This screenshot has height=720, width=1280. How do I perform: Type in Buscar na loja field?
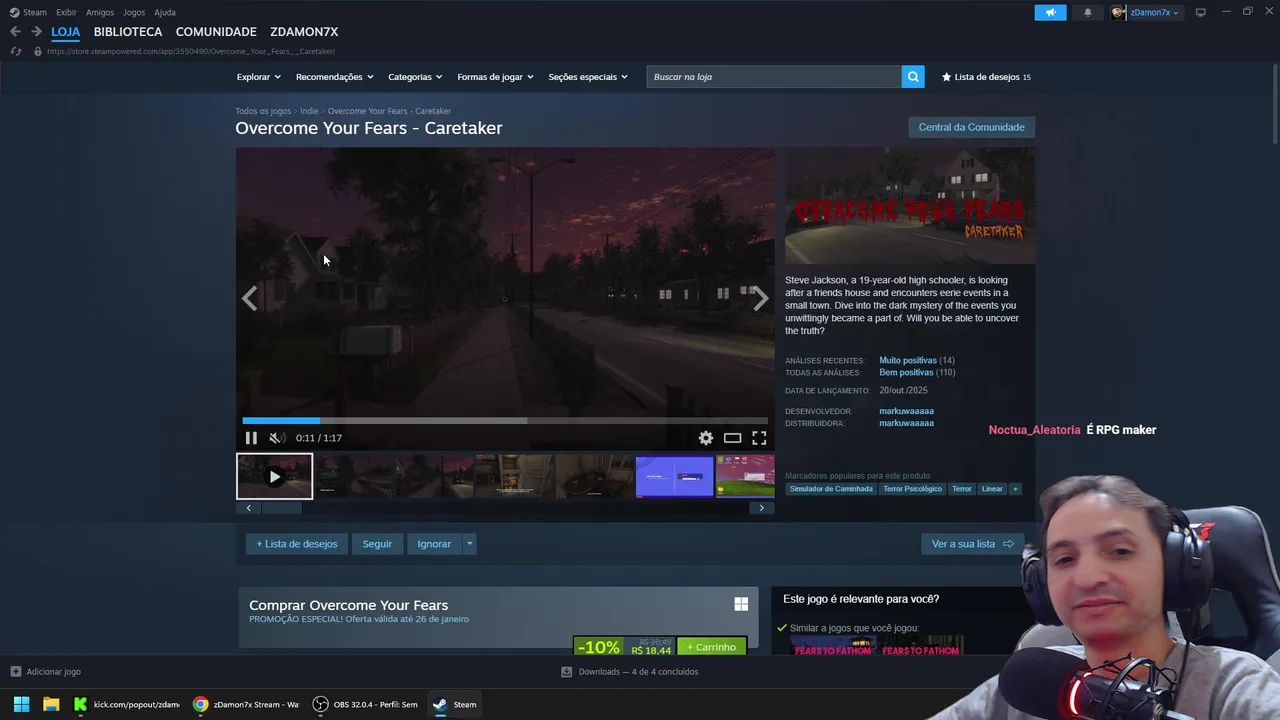[x=774, y=77]
